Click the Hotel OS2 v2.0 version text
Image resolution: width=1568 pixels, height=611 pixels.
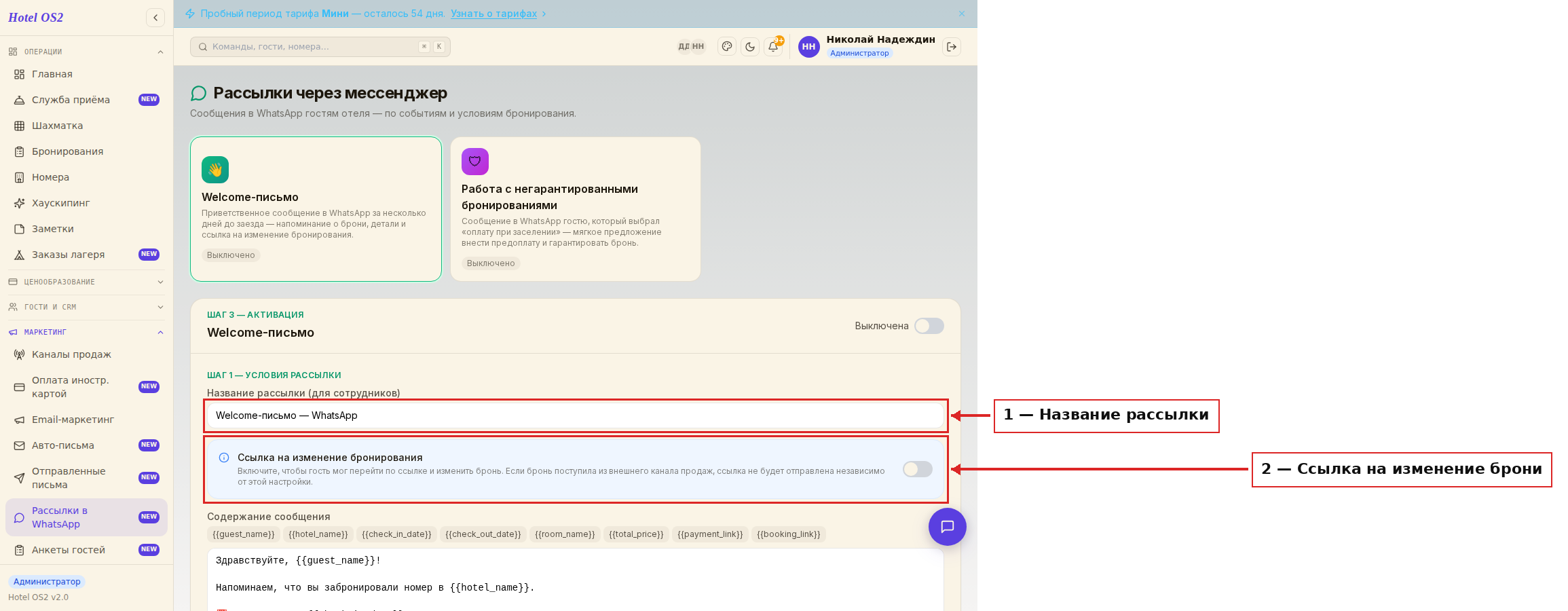(x=38, y=597)
